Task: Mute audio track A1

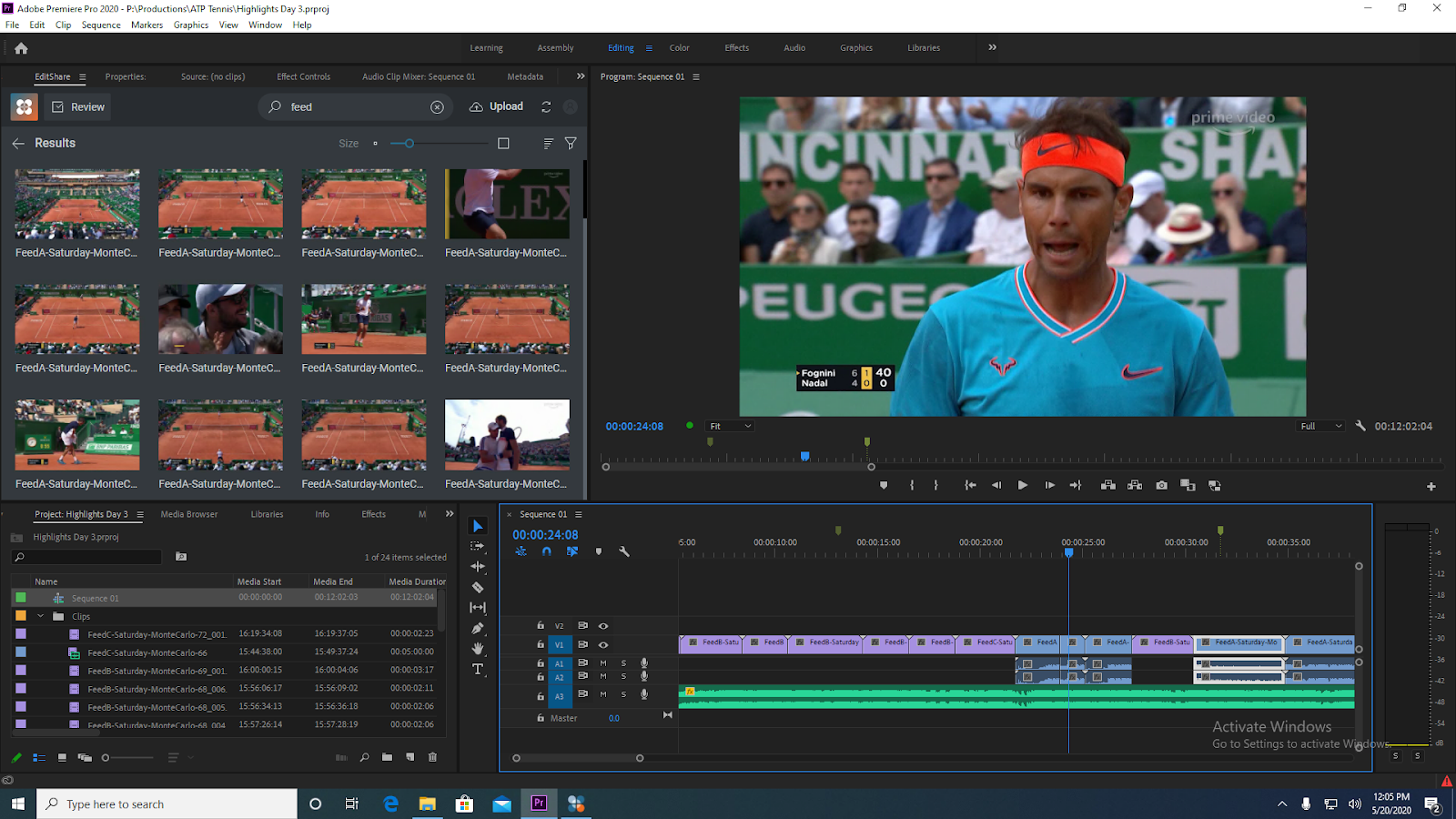Action: pos(602,663)
